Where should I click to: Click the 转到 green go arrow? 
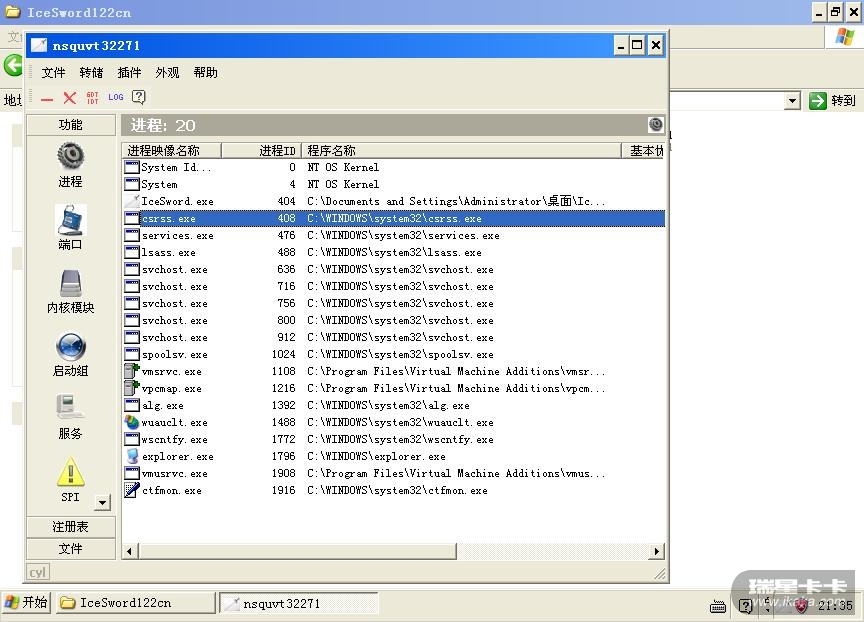tap(818, 101)
